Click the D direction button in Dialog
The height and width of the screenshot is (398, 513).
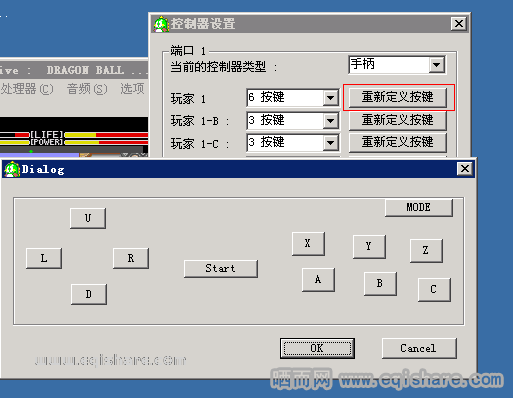89,294
